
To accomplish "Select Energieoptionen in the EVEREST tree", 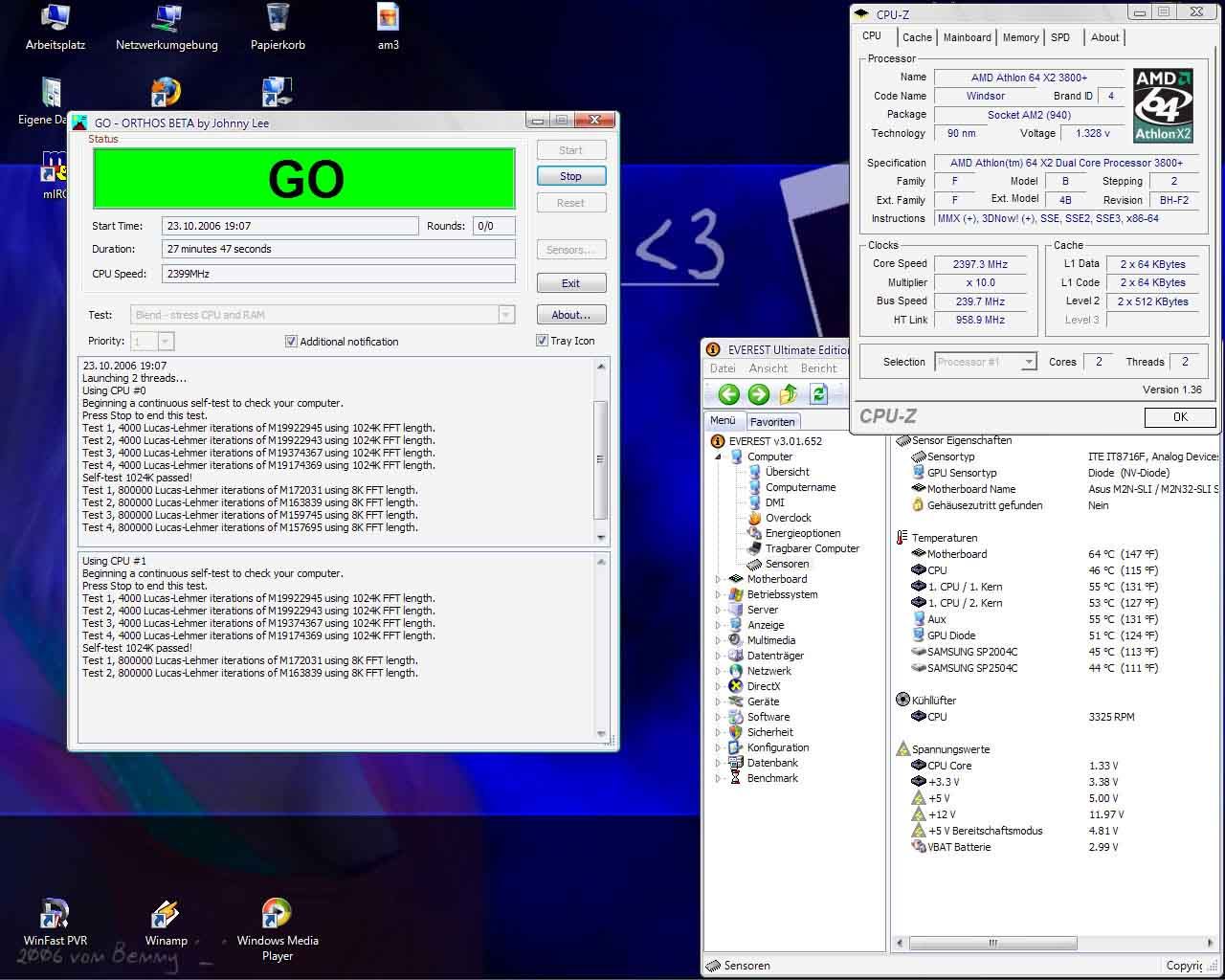I will 802,533.
